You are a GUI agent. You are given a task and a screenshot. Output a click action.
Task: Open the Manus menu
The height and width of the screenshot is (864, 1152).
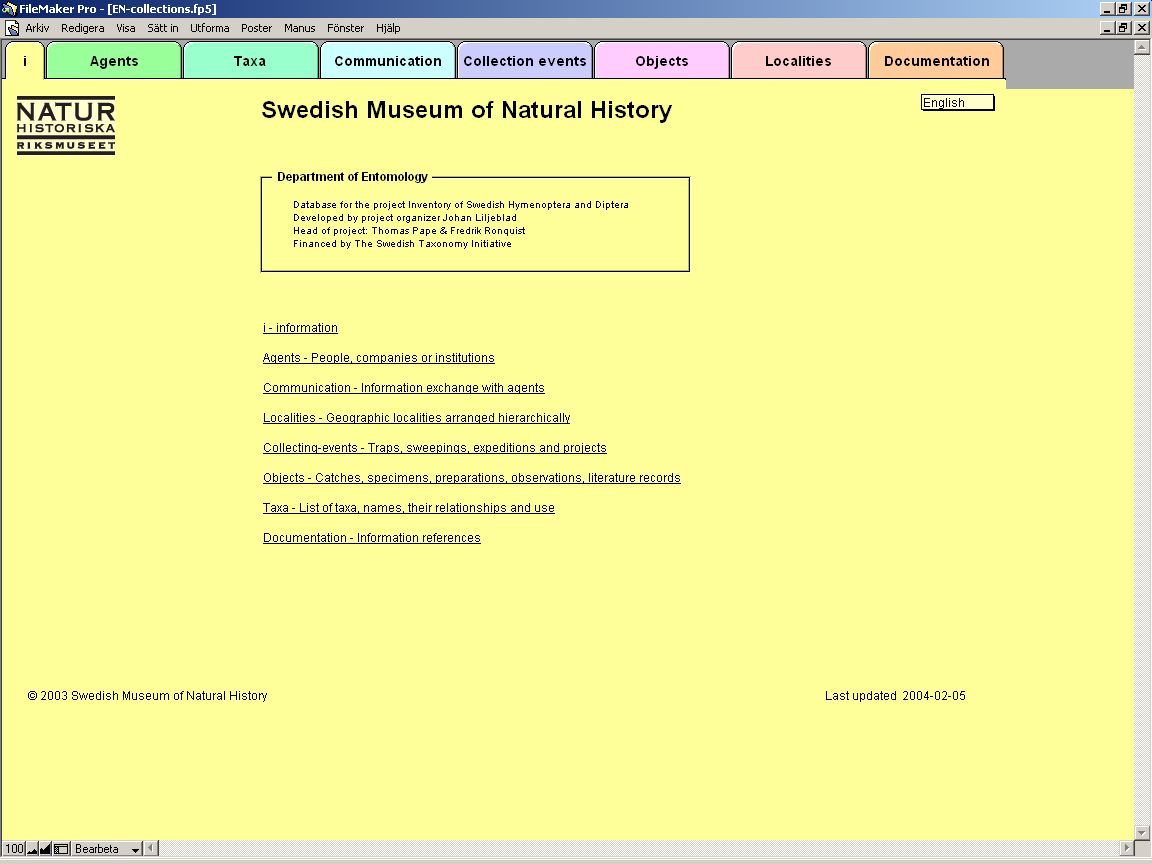click(299, 28)
